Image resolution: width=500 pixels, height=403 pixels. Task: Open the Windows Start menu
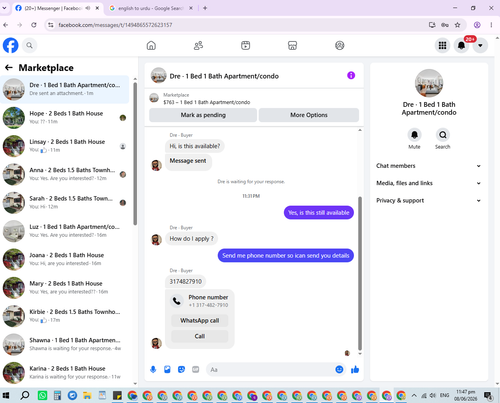6,396
